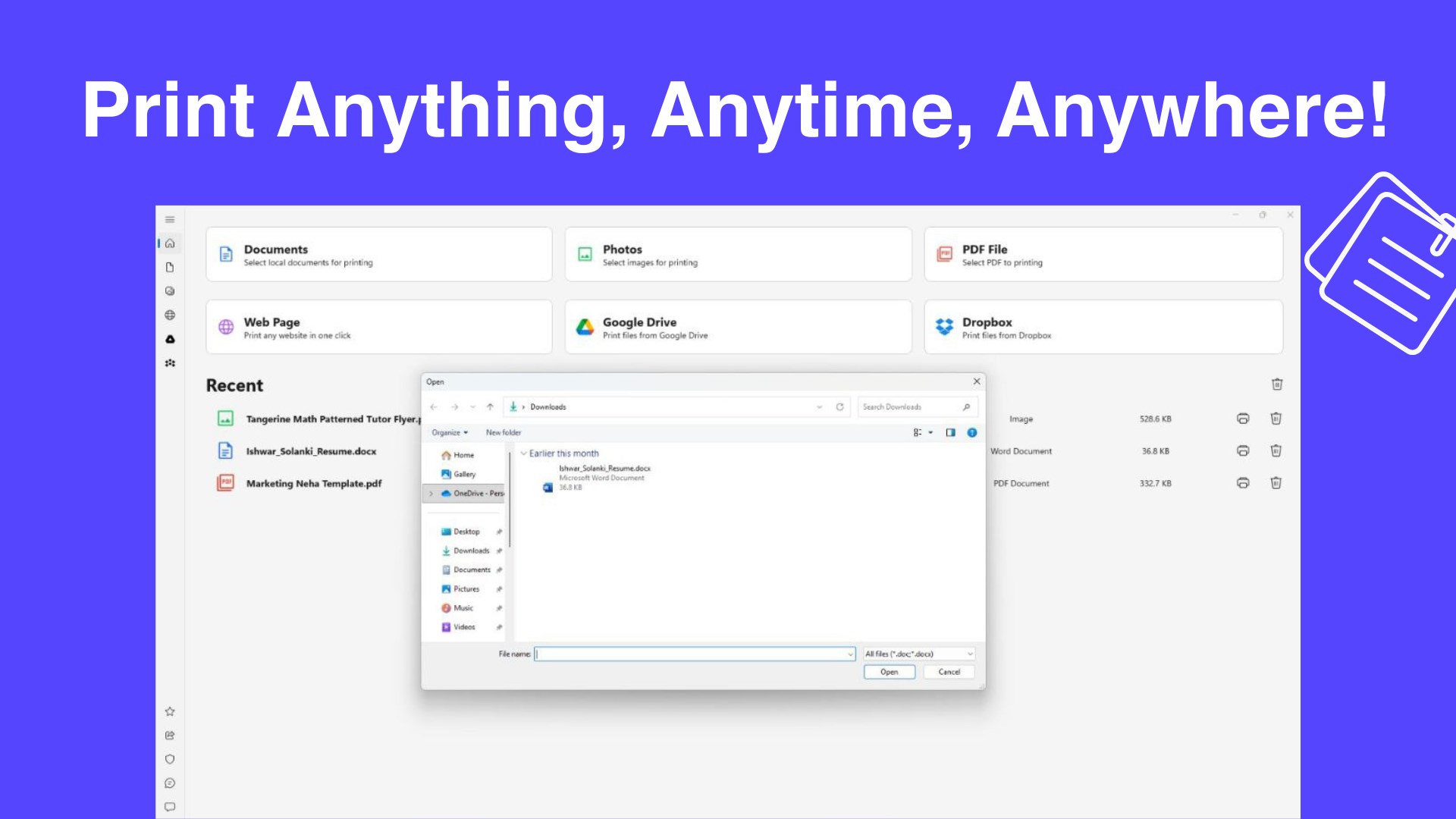Click the printer icon beside Ishwar_Solanki_Resume.docx
This screenshot has height=819, width=1456.
tap(1242, 450)
